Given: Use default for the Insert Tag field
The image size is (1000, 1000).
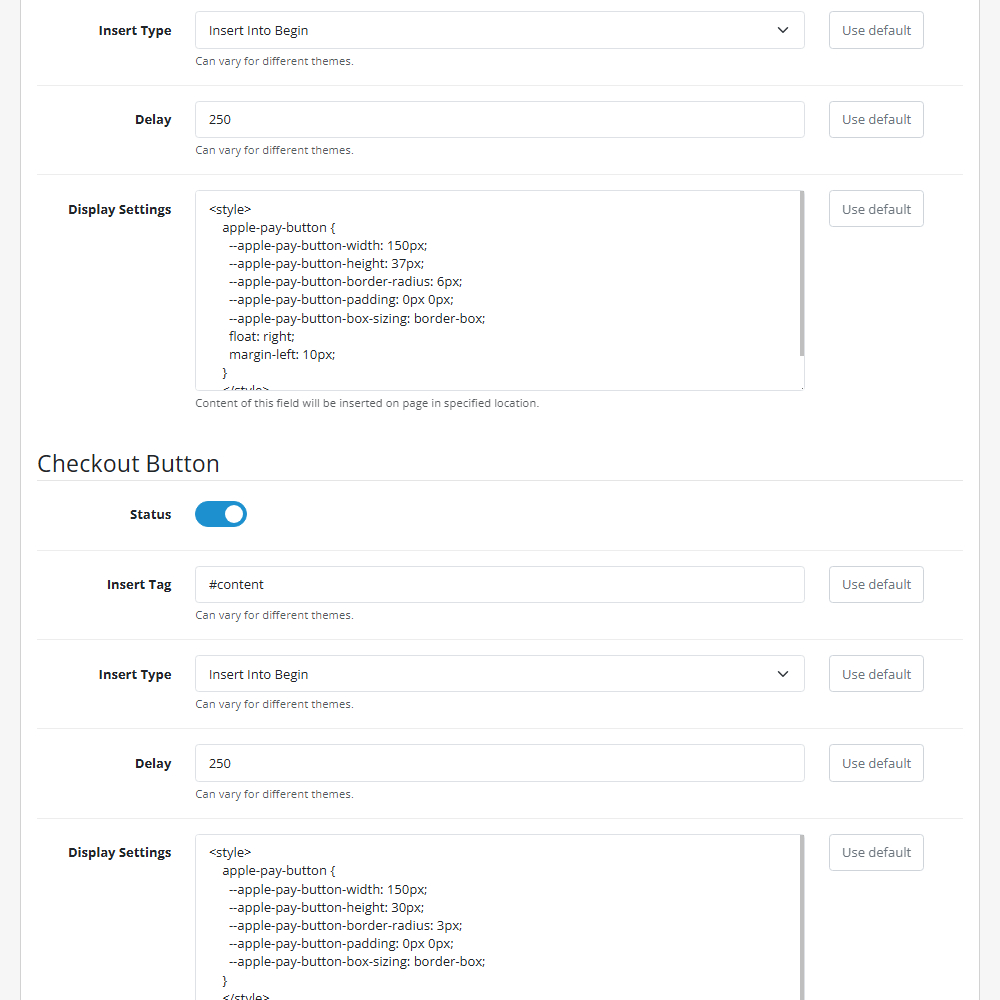Looking at the screenshot, I should point(876,584).
